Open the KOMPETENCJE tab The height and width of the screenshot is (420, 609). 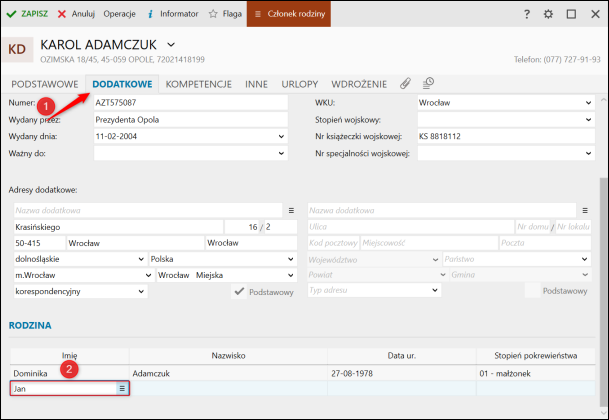tap(198, 84)
